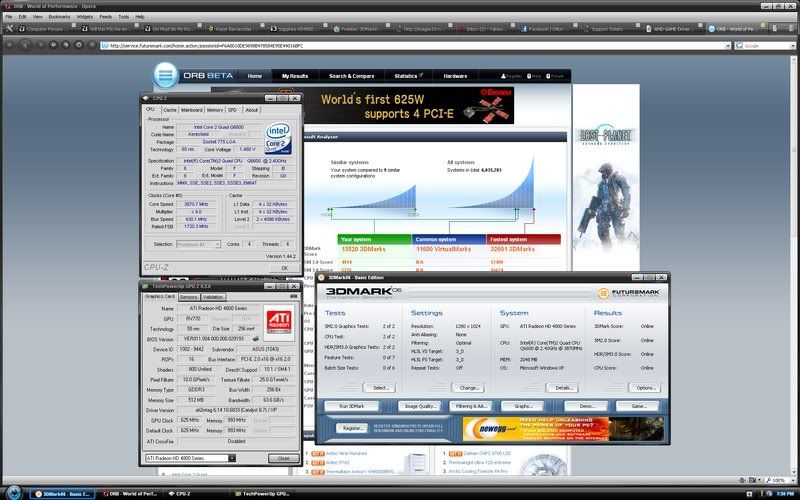Viewport: 800px width, 500px height.
Task: Click the GPU-Z BIOS save chip icon
Action: (255, 339)
